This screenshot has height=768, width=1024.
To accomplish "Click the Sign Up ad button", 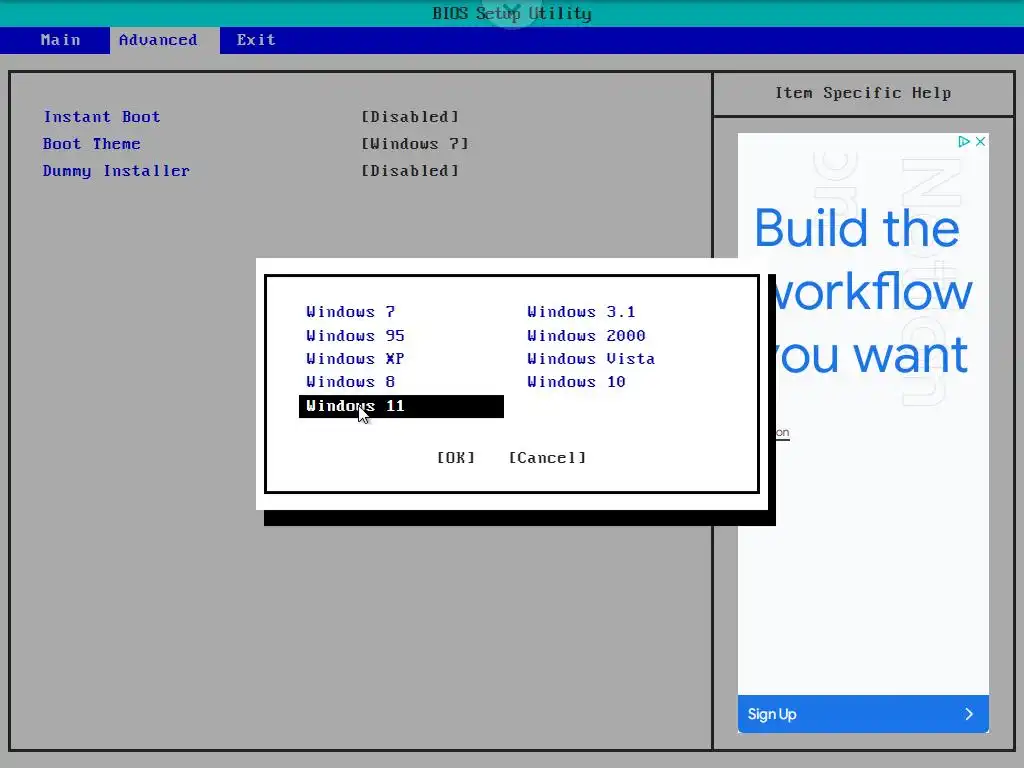I will [863, 714].
